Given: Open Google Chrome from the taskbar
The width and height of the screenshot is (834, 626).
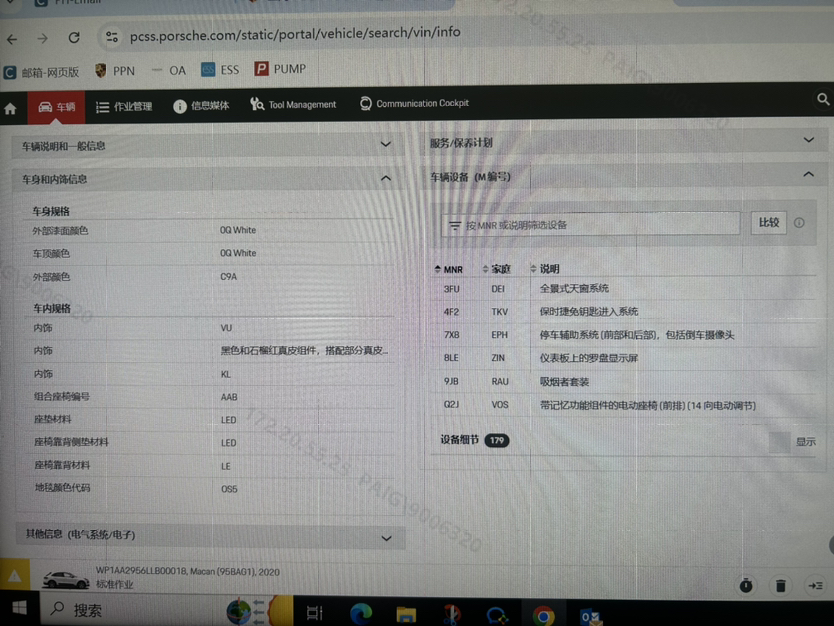Looking at the screenshot, I should [543, 615].
